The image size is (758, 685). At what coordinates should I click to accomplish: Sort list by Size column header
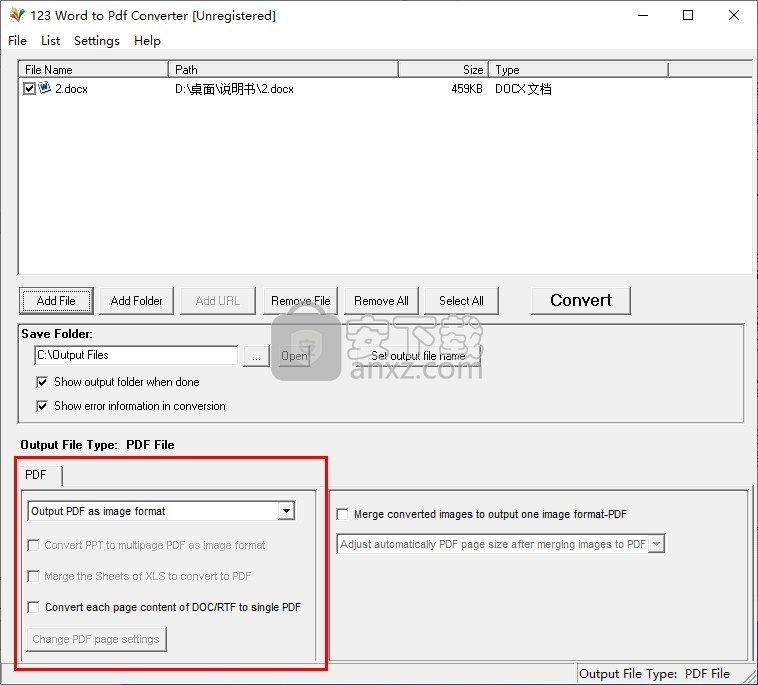tap(443, 70)
